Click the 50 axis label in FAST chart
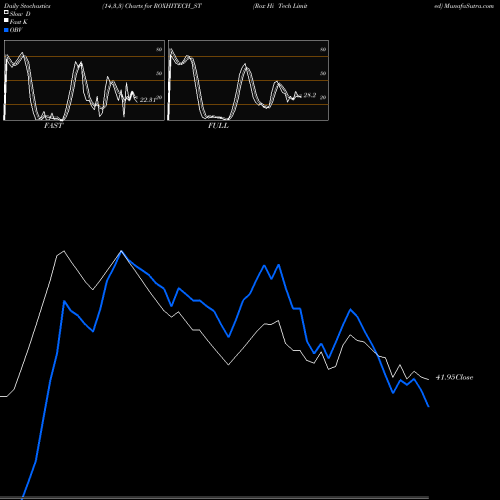Image resolution: width=500 pixels, height=500 pixels. click(159, 73)
